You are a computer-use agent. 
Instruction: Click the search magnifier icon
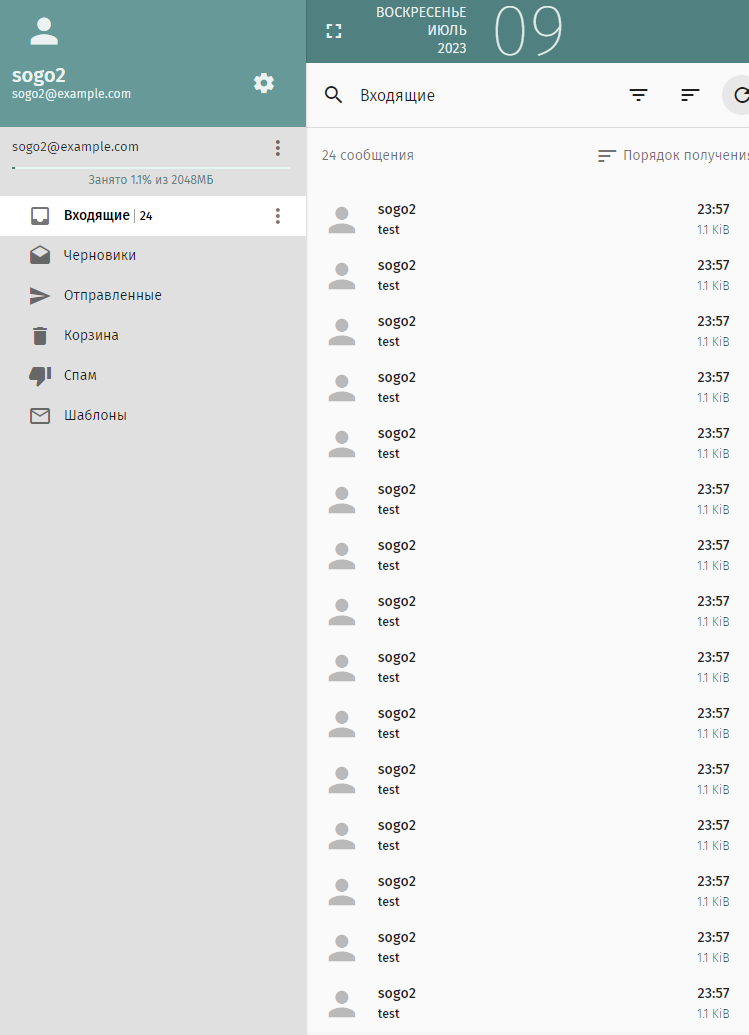pos(334,95)
